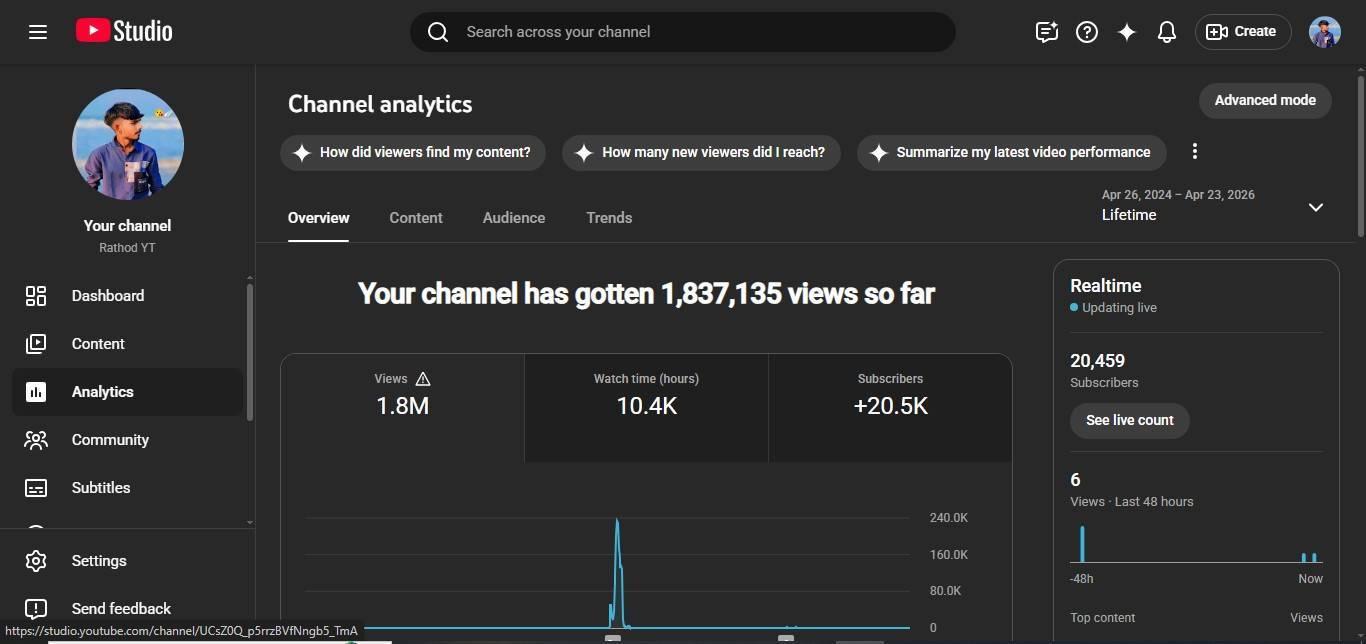The height and width of the screenshot is (644, 1366).
Task: Switch to the Audience tab
Action: point(514,218)
